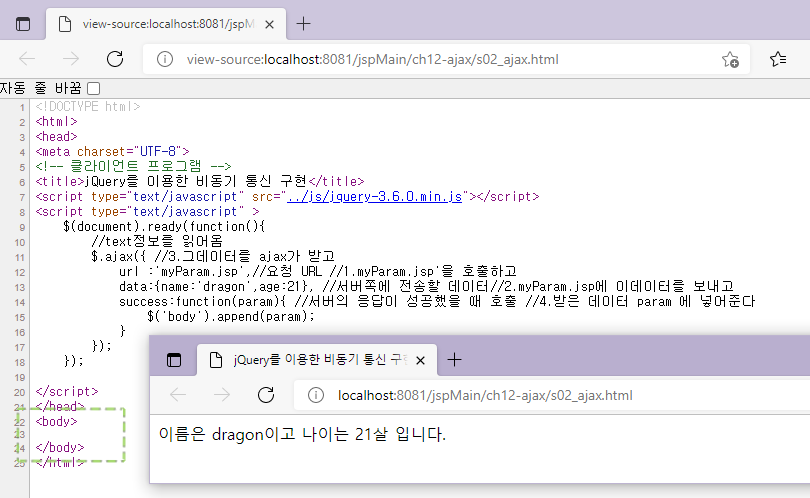This screenshot has height=498, width=810.
Task: Focus the view-source address bar
Action: pyautogui.click(x=447, y=59)
